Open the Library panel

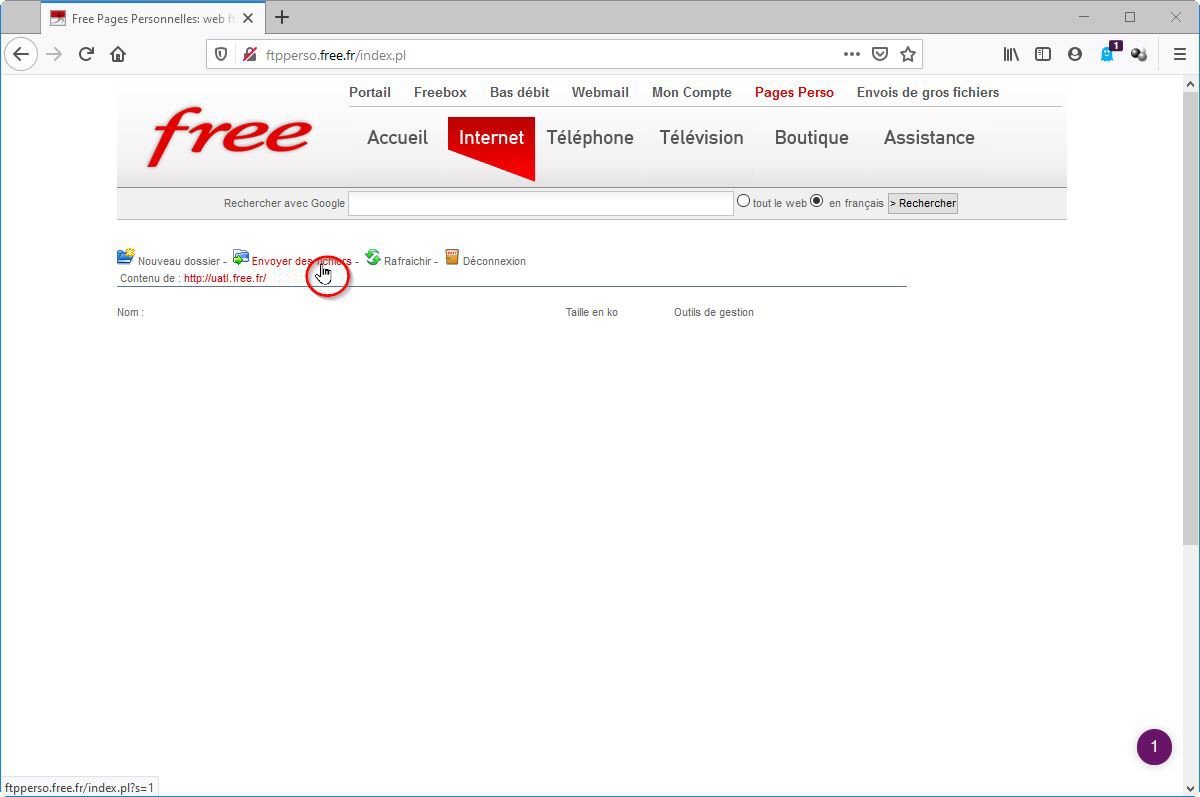pyautogui.click(x=1011, y=55)
